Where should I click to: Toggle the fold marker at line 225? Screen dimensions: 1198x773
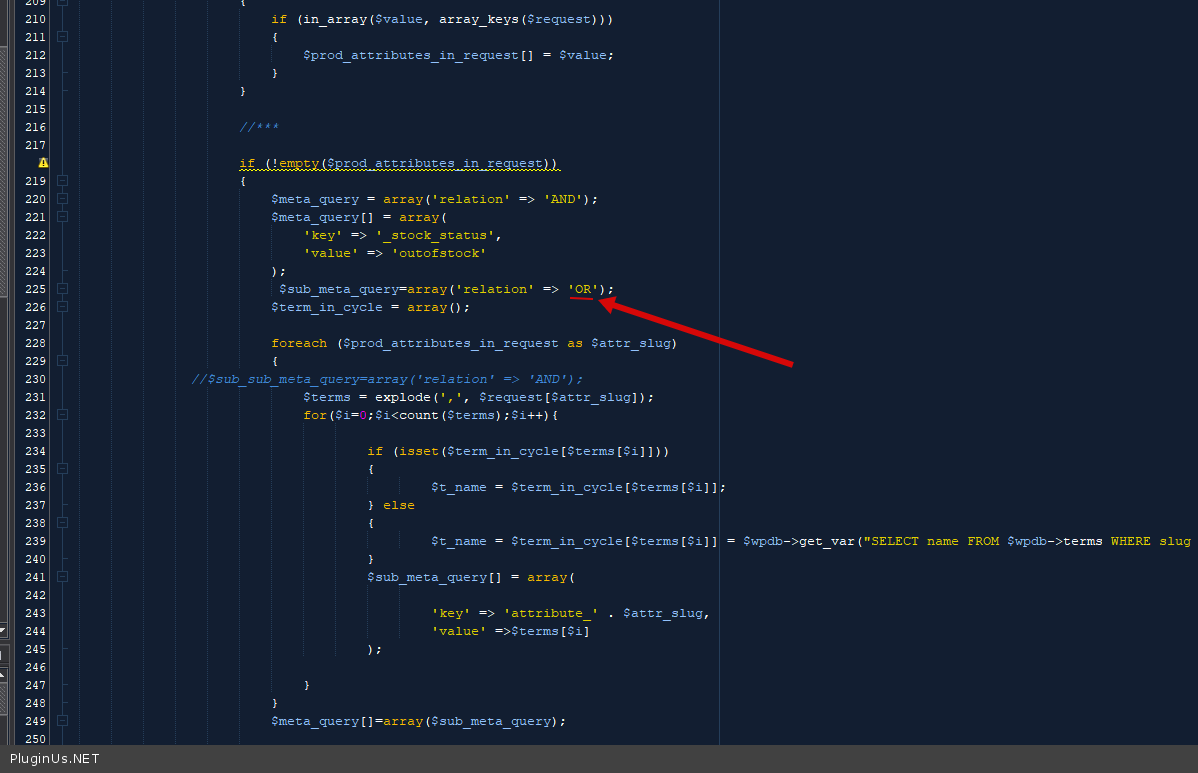[x=63, y=289]
